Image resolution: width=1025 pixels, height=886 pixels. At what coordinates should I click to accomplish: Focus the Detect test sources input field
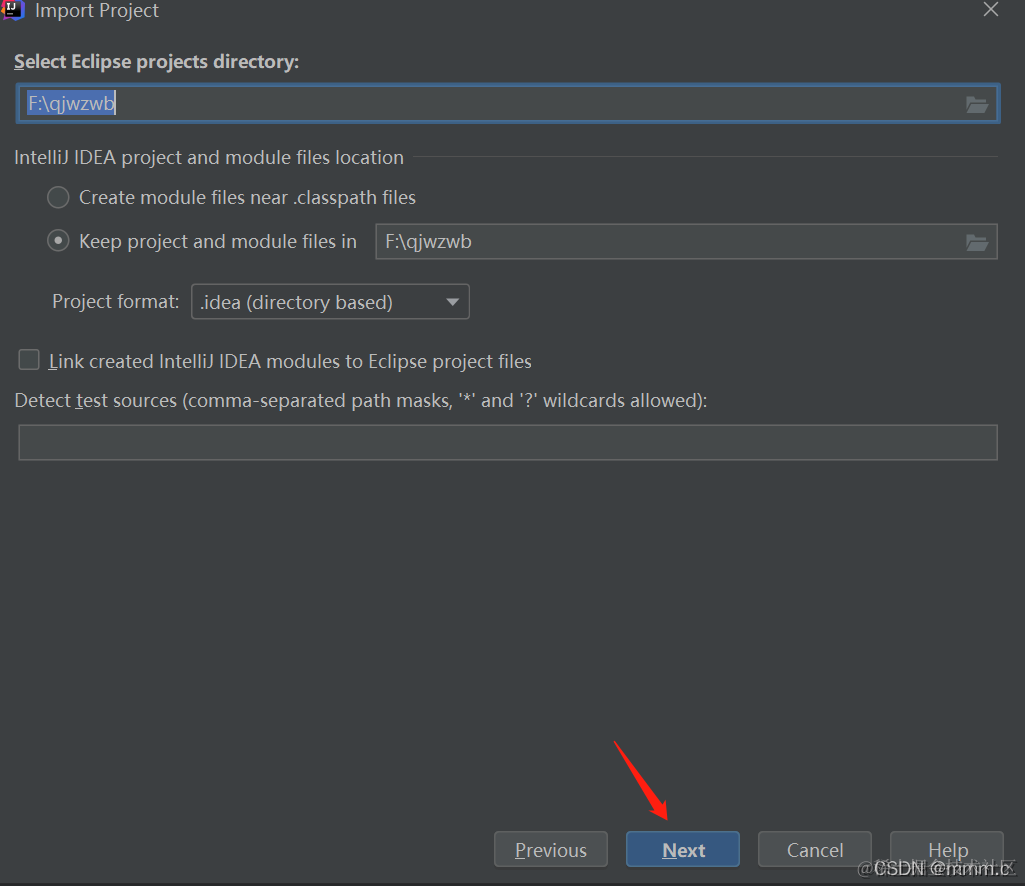point(508,443)
